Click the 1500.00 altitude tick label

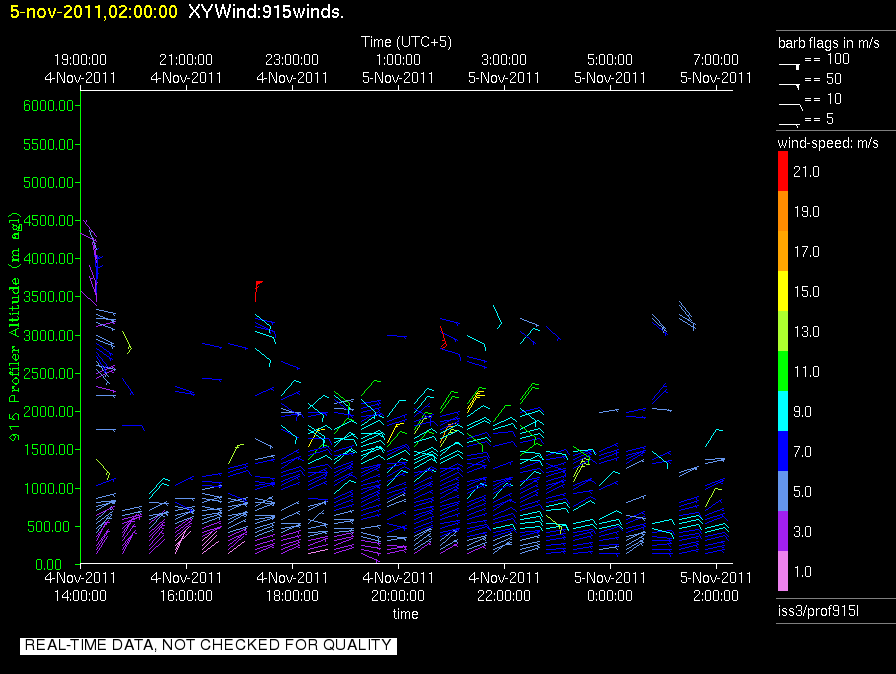pyautogui.click(x=49, y=450)
